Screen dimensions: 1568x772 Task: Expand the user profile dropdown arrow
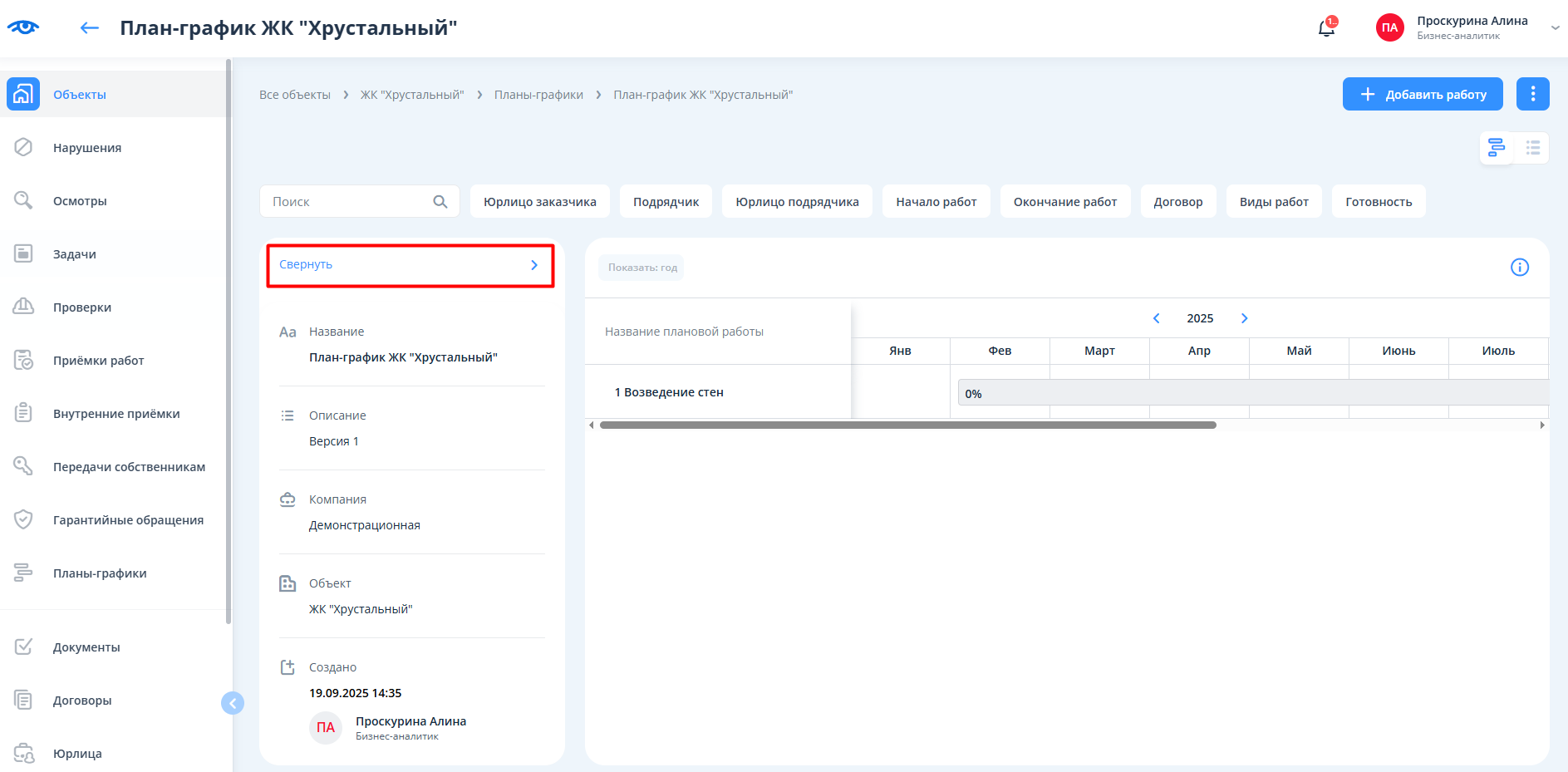click(1555, 28)
